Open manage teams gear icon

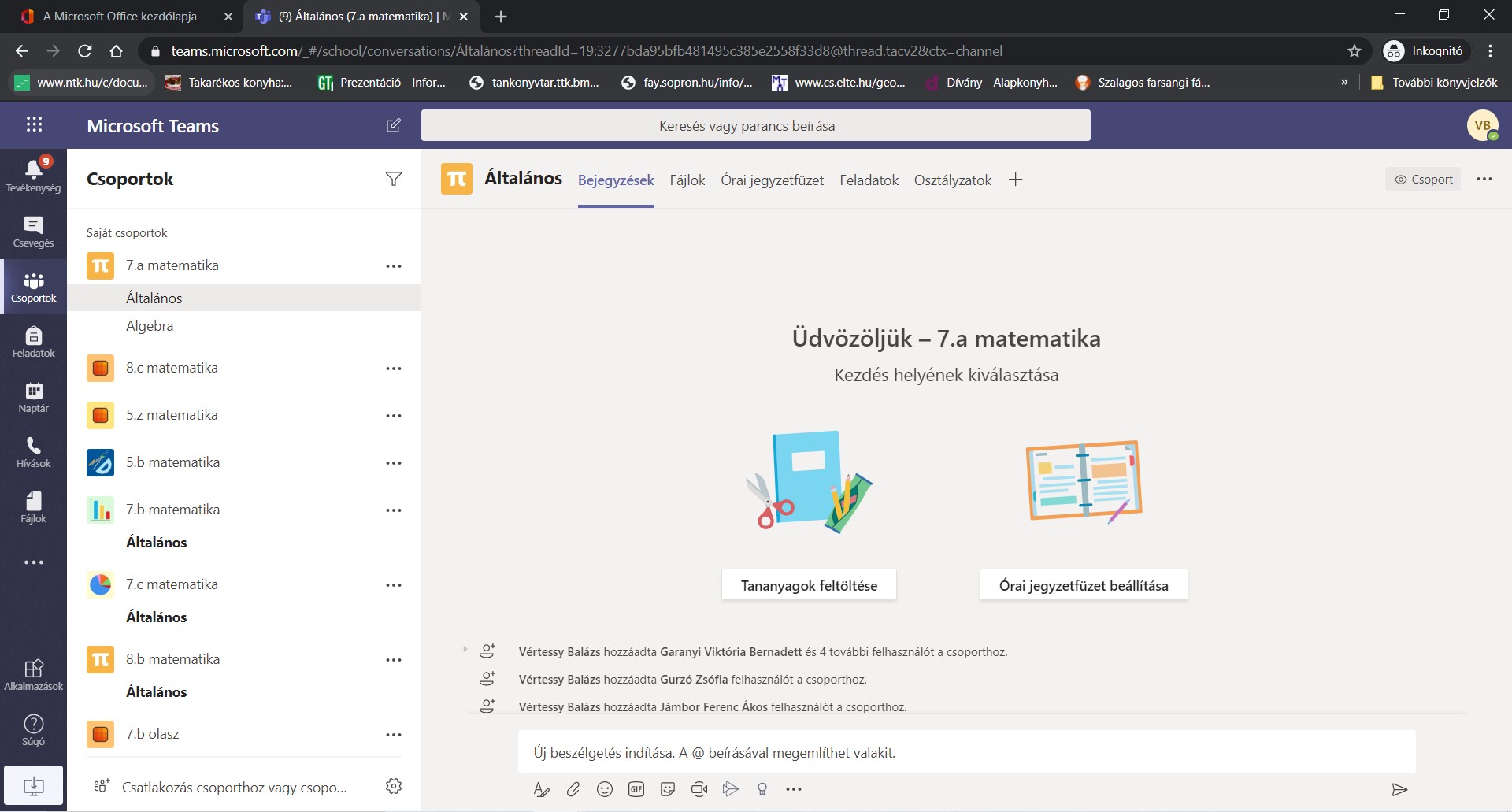point(394,785)
